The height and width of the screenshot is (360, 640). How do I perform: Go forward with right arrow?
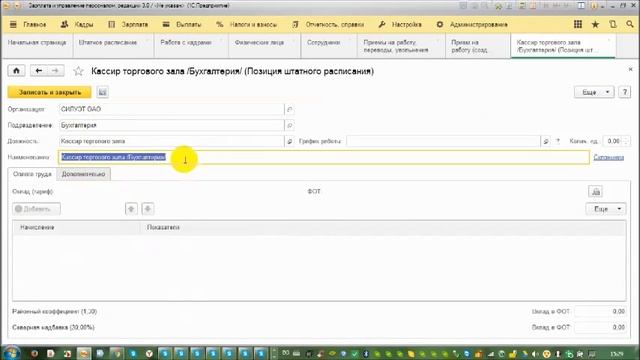56,71
